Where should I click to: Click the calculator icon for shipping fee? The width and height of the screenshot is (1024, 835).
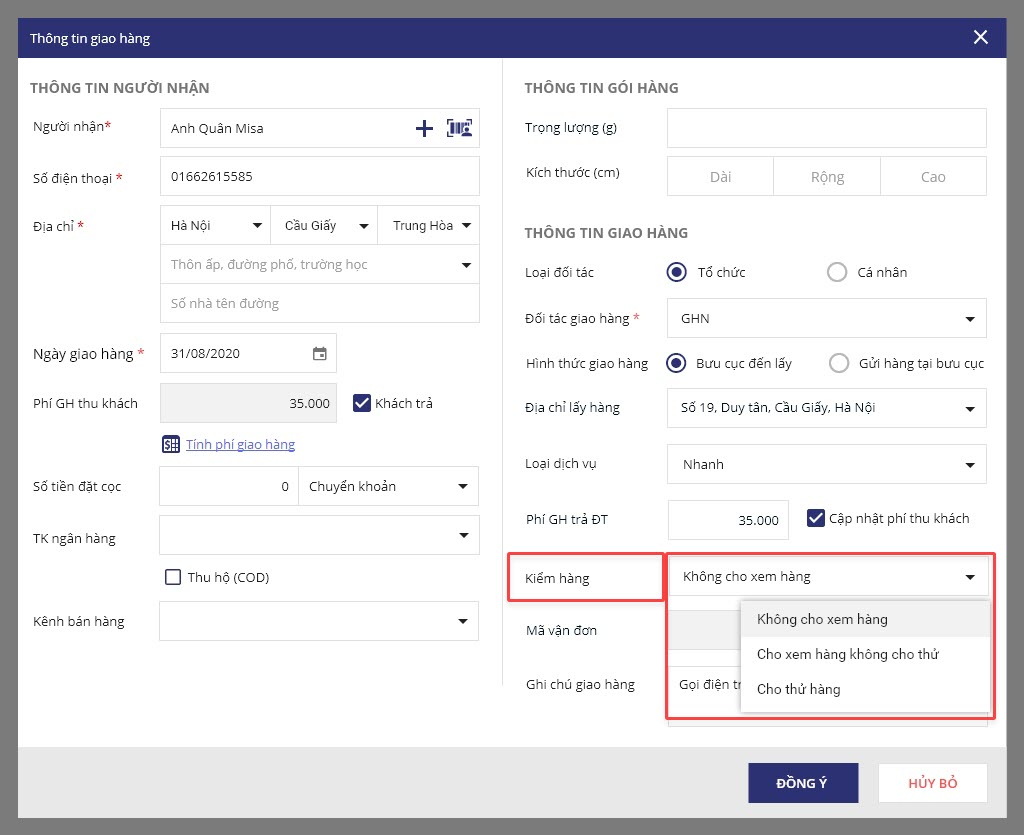coord(171,444)
